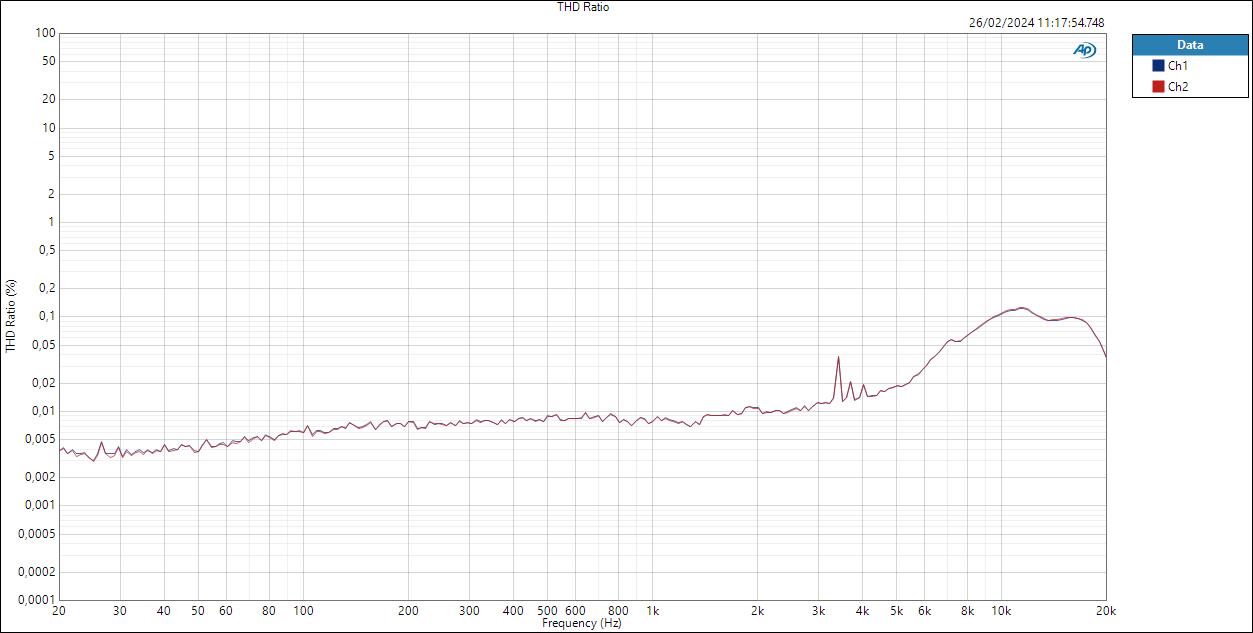The image size is (1253, 633).
Task: Click the Frequency (Hz) axis label
Action: tap(584, 622)
